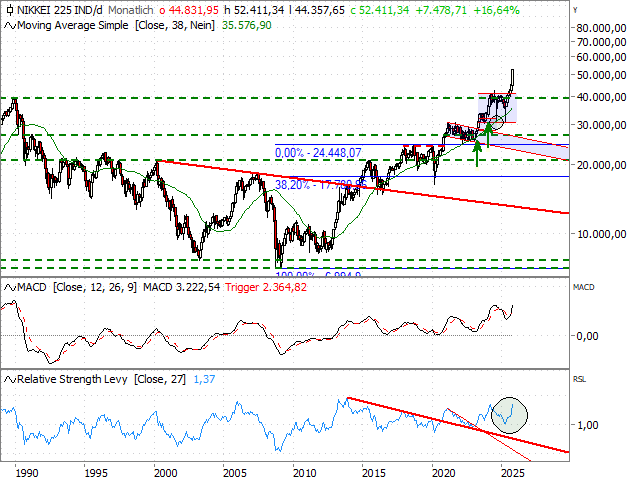Click the percentage change +16,64%

[496, 10]
